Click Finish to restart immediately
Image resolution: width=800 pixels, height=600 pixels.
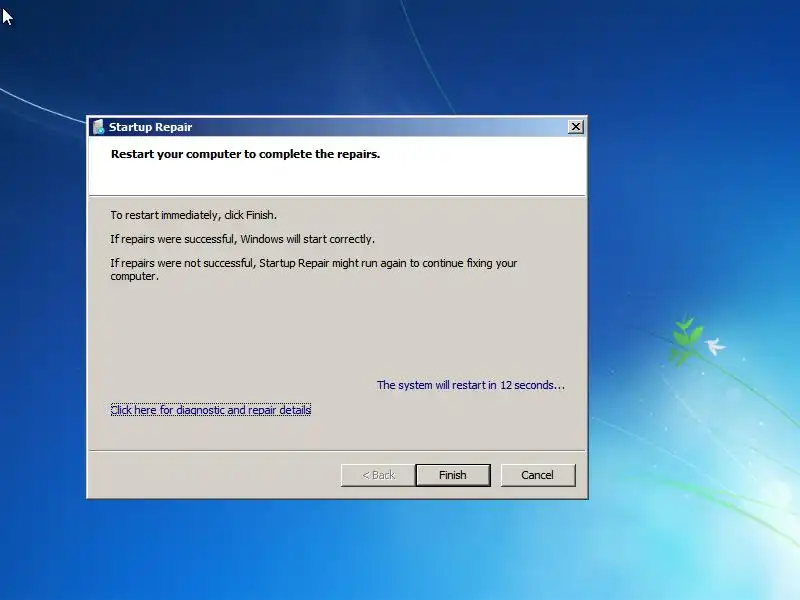pos(453,475)
